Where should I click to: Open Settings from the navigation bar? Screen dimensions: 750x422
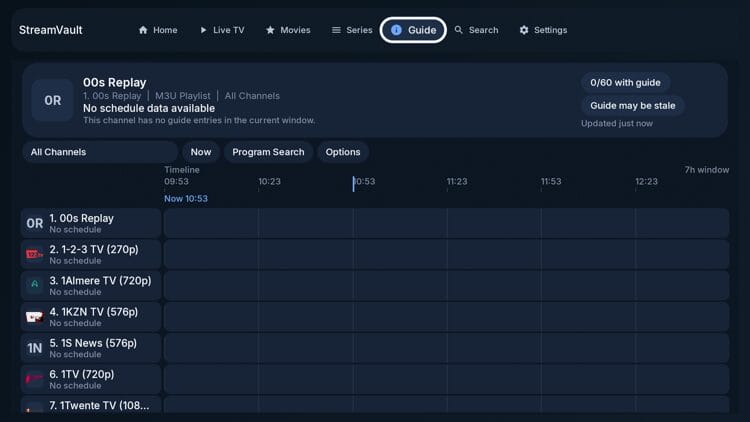pyautogui.click(x=543, y=30)
